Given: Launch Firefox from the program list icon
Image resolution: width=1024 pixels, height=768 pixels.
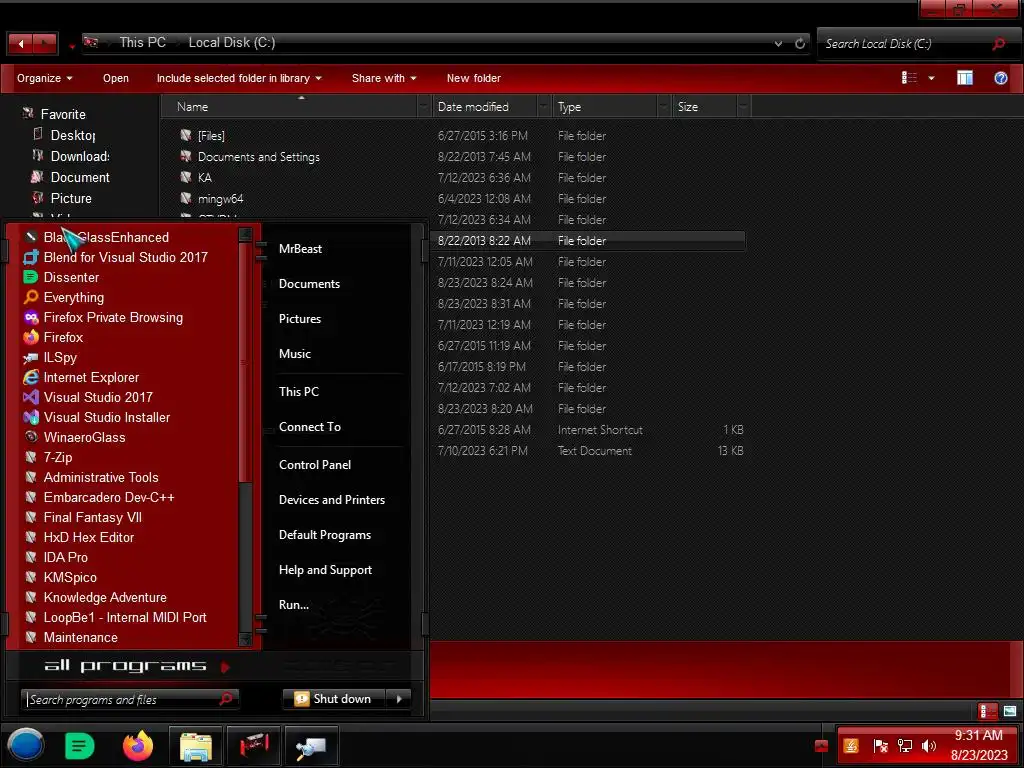Looking at the screenshot, I should 31,337.
